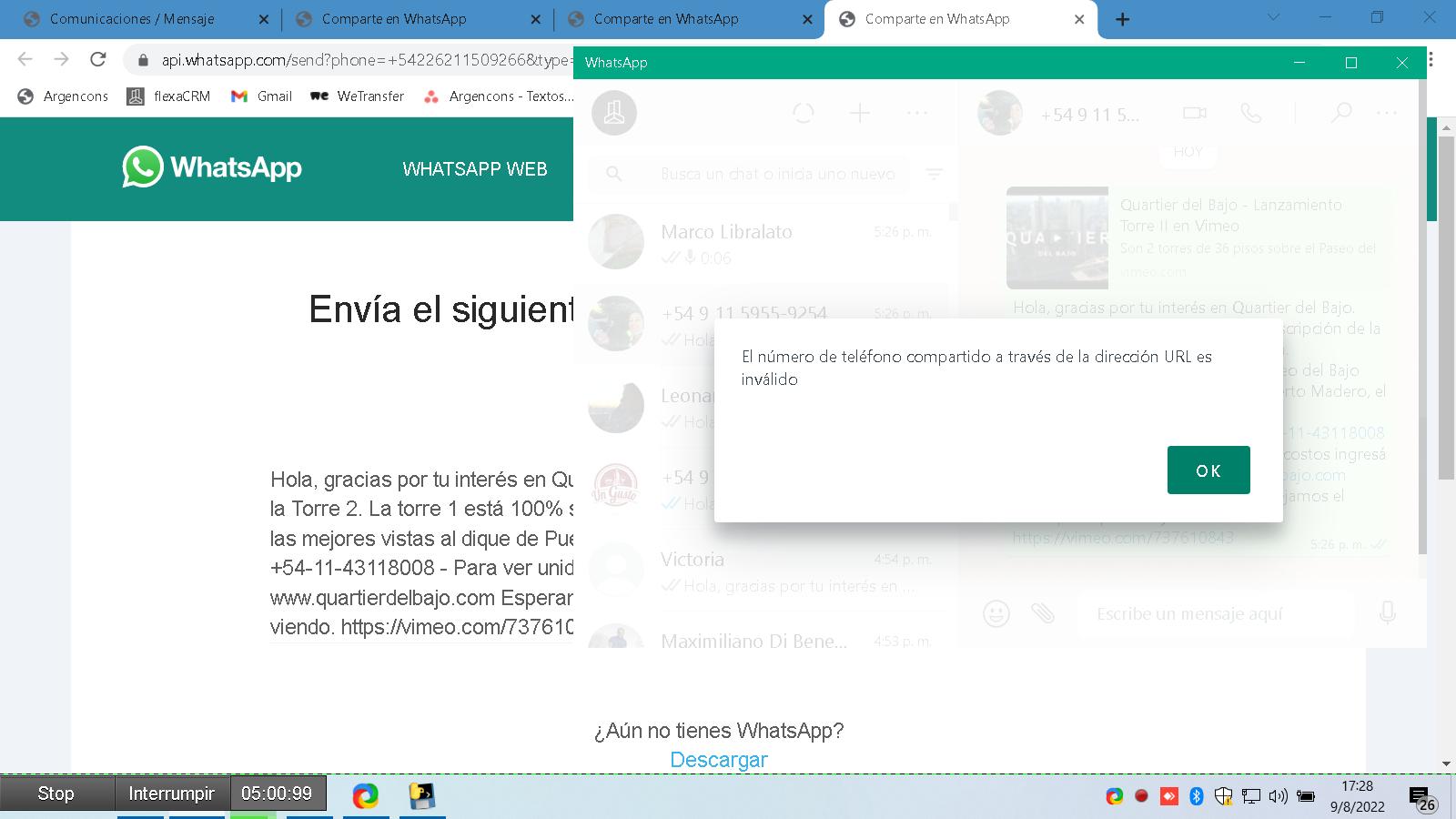
Task: Close the active Comparte en WhatsApp tab
Action: (x=1079, y=19)
